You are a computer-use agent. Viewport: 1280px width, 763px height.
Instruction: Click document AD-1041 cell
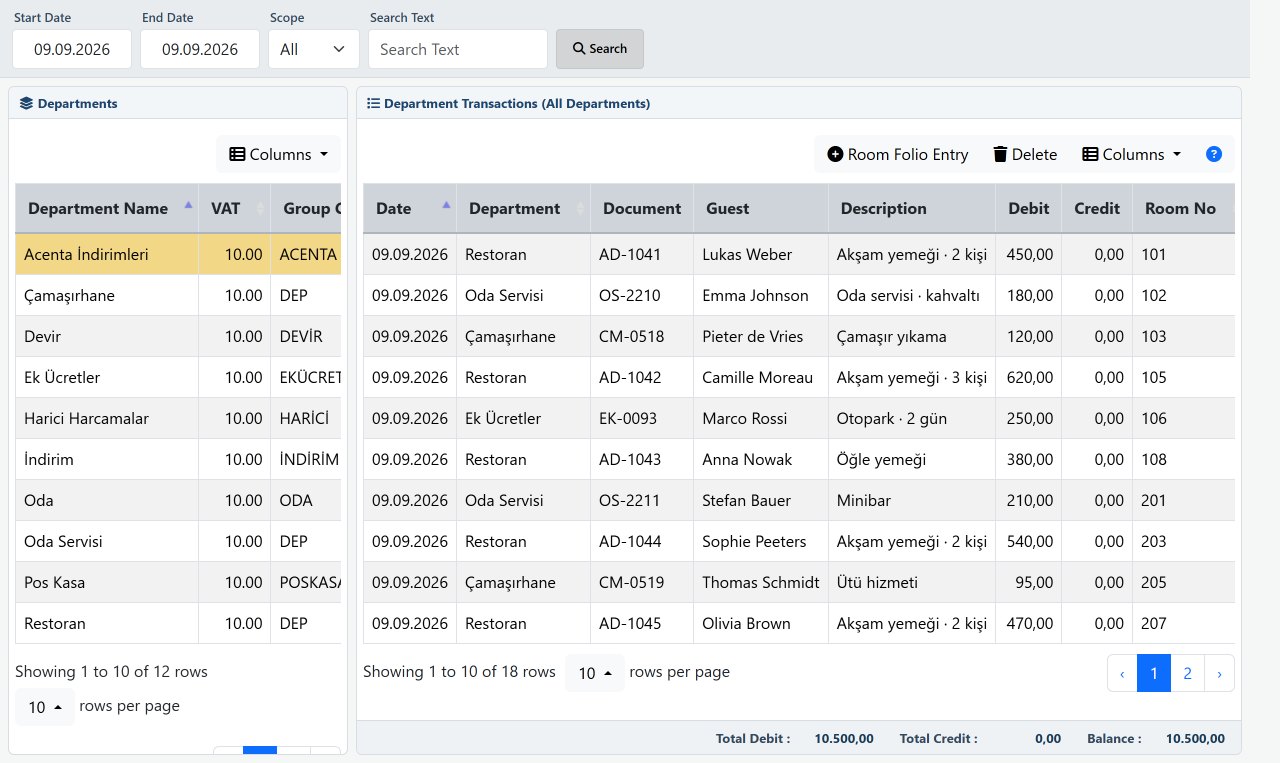point(642,254)
